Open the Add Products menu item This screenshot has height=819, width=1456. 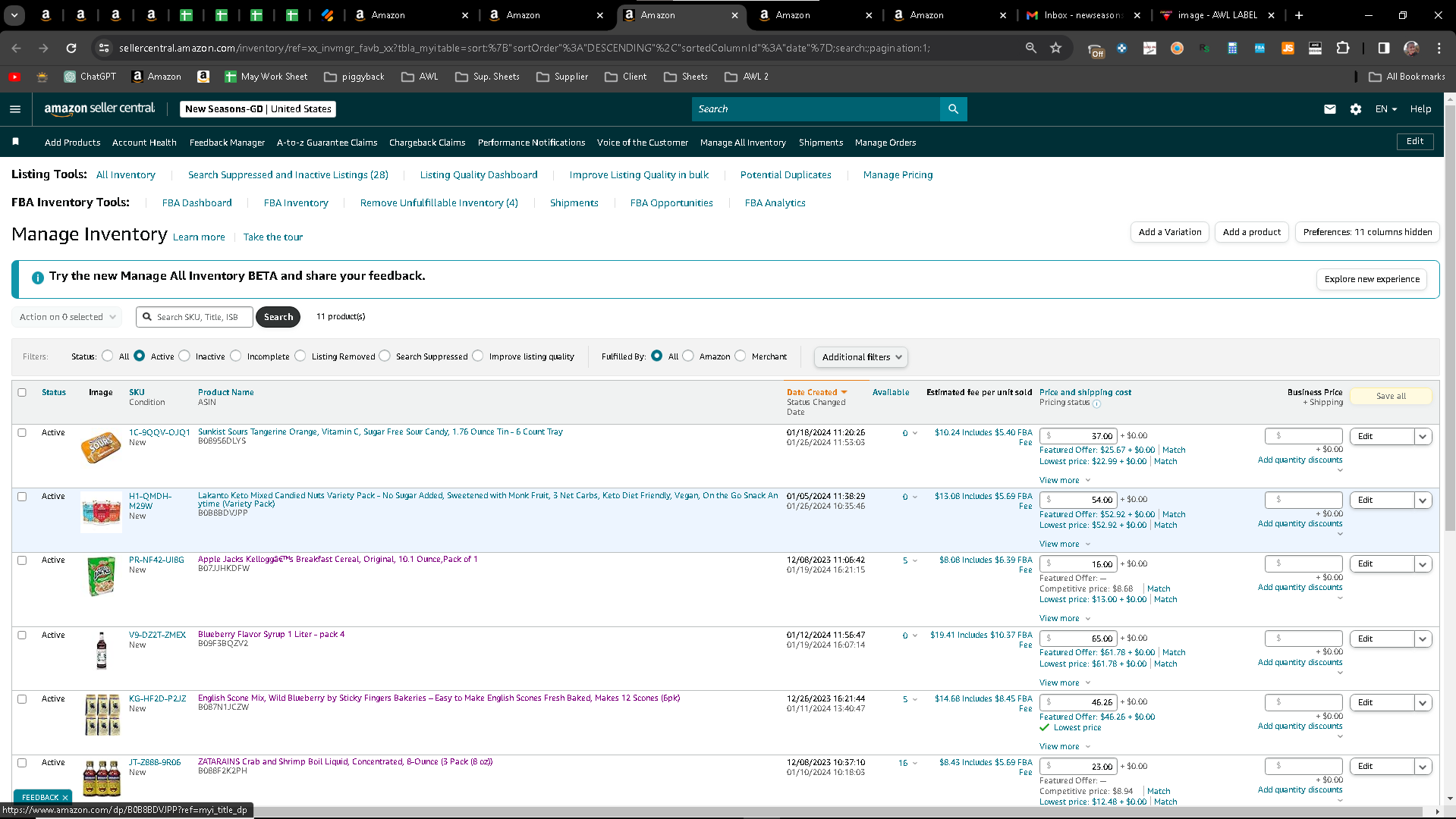pyautogui.click(x=72, y=143)
